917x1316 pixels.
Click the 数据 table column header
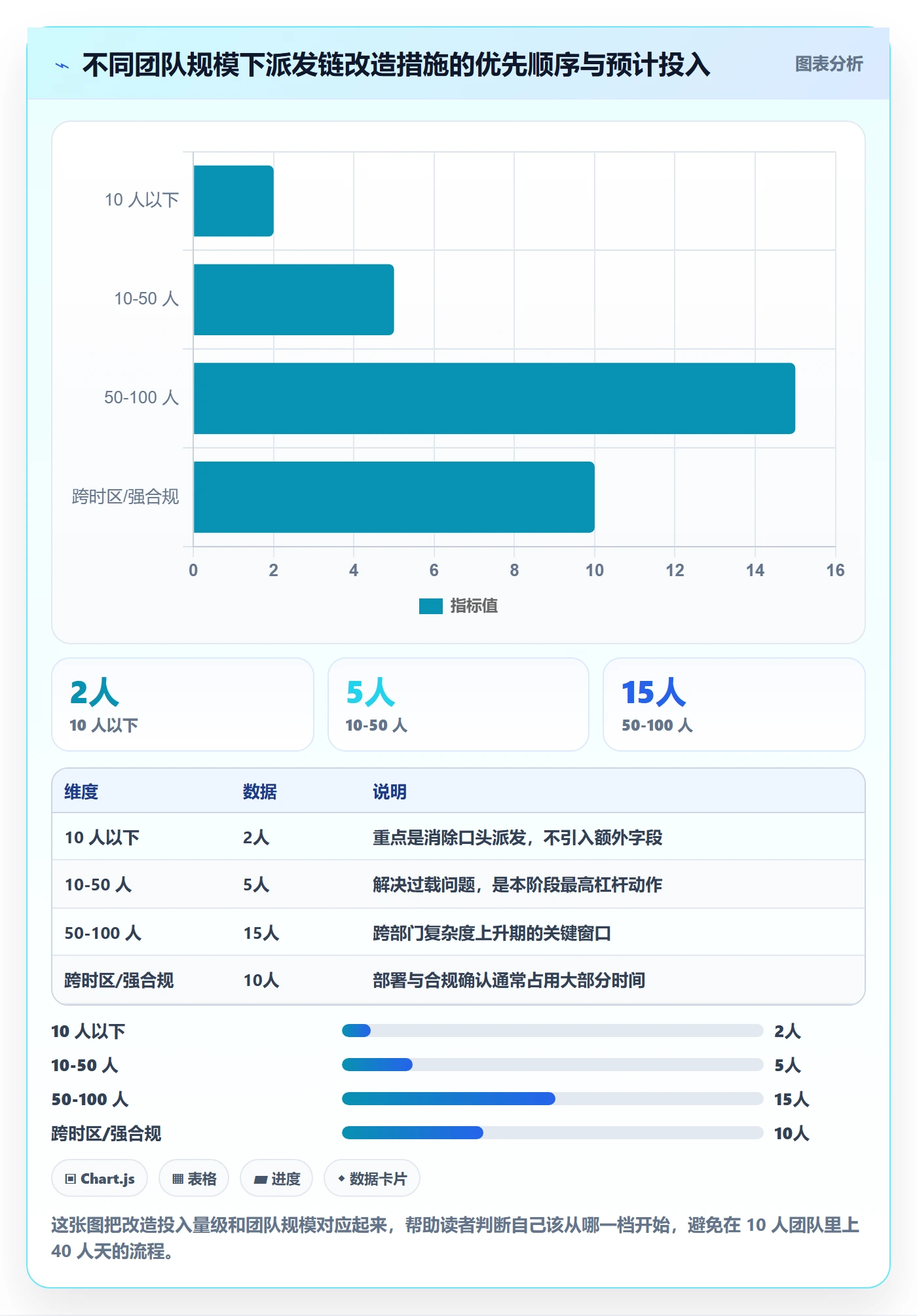[260, 792]
